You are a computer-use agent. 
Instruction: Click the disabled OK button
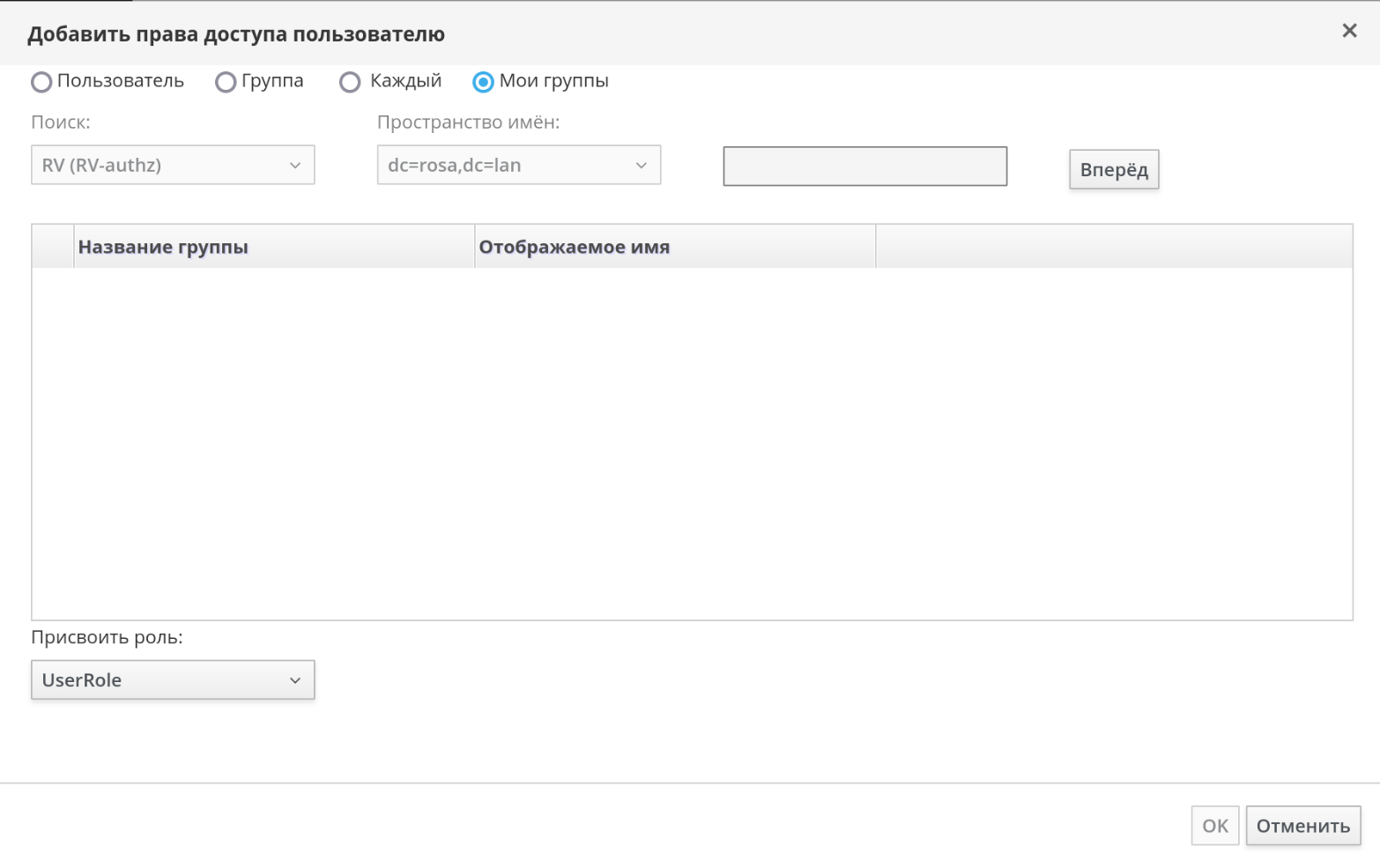[1214, 826]
